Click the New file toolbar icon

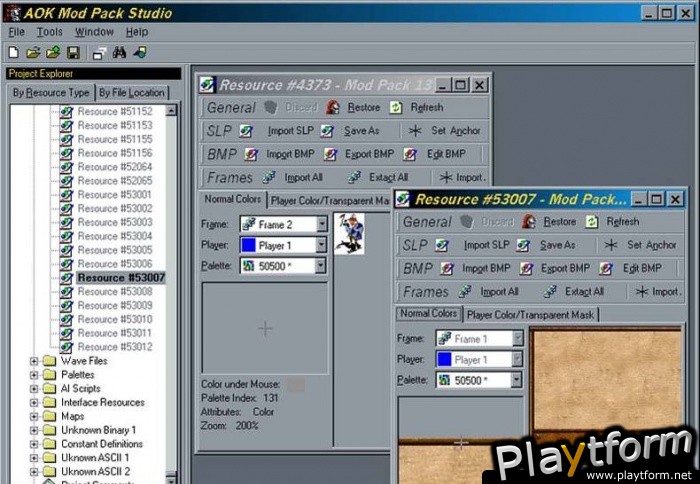[14, 53]
